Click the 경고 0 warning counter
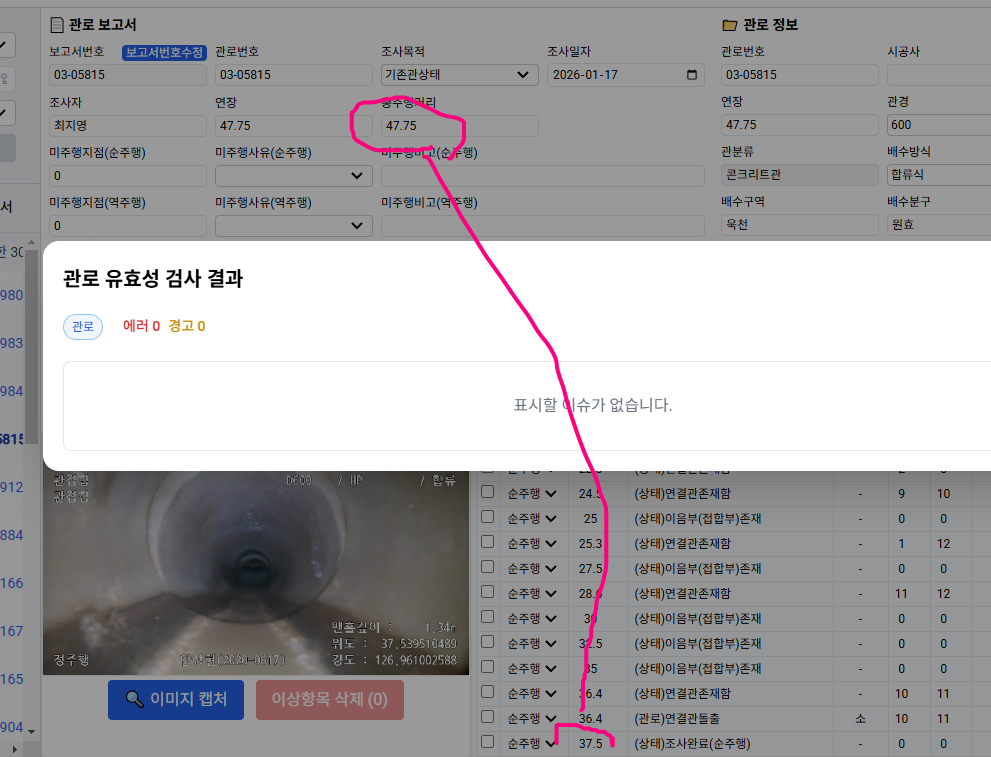This screenshot has height=757, width=991. [x=187, y=326]
